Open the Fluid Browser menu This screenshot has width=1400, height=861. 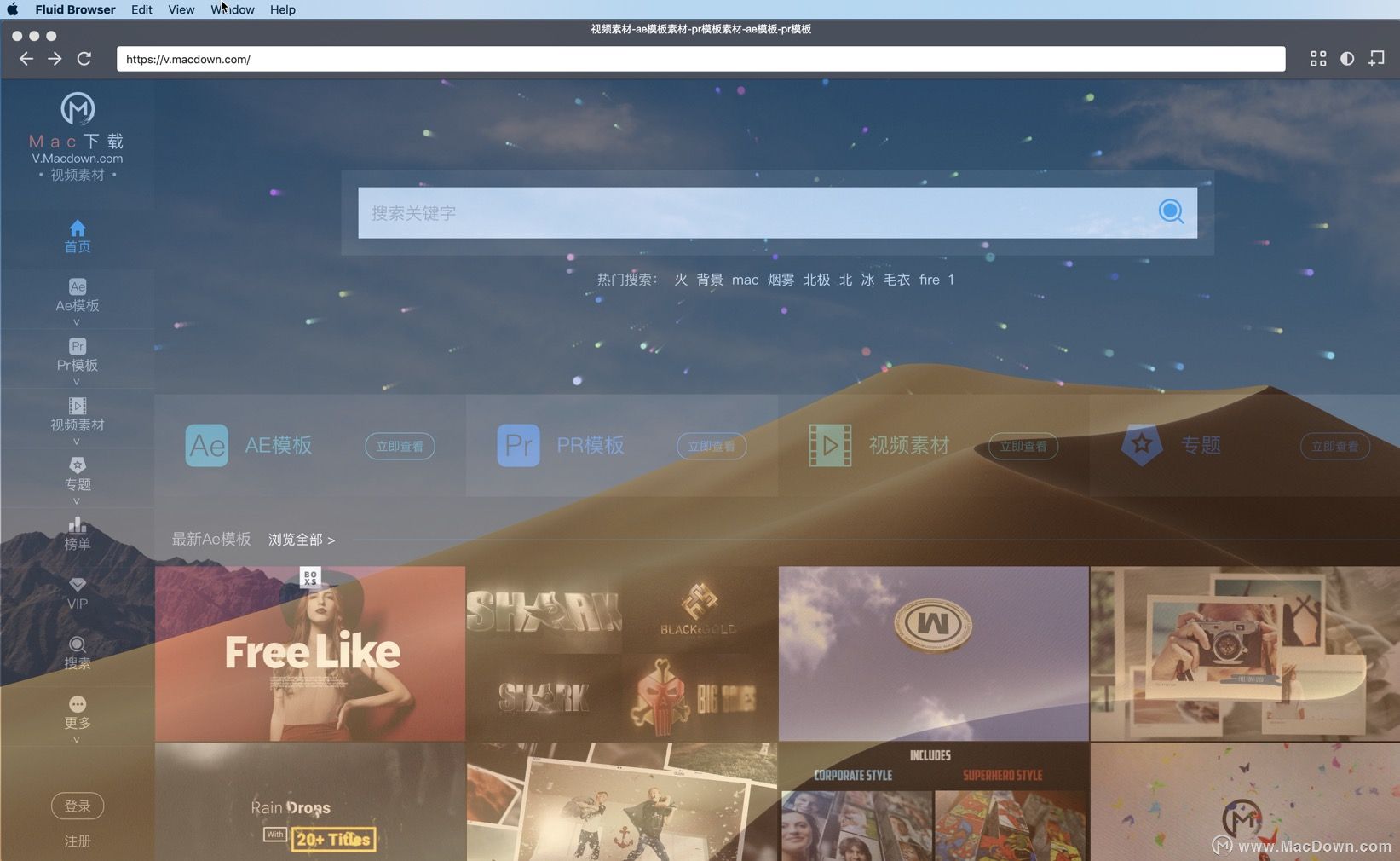(x=75, y=9)
